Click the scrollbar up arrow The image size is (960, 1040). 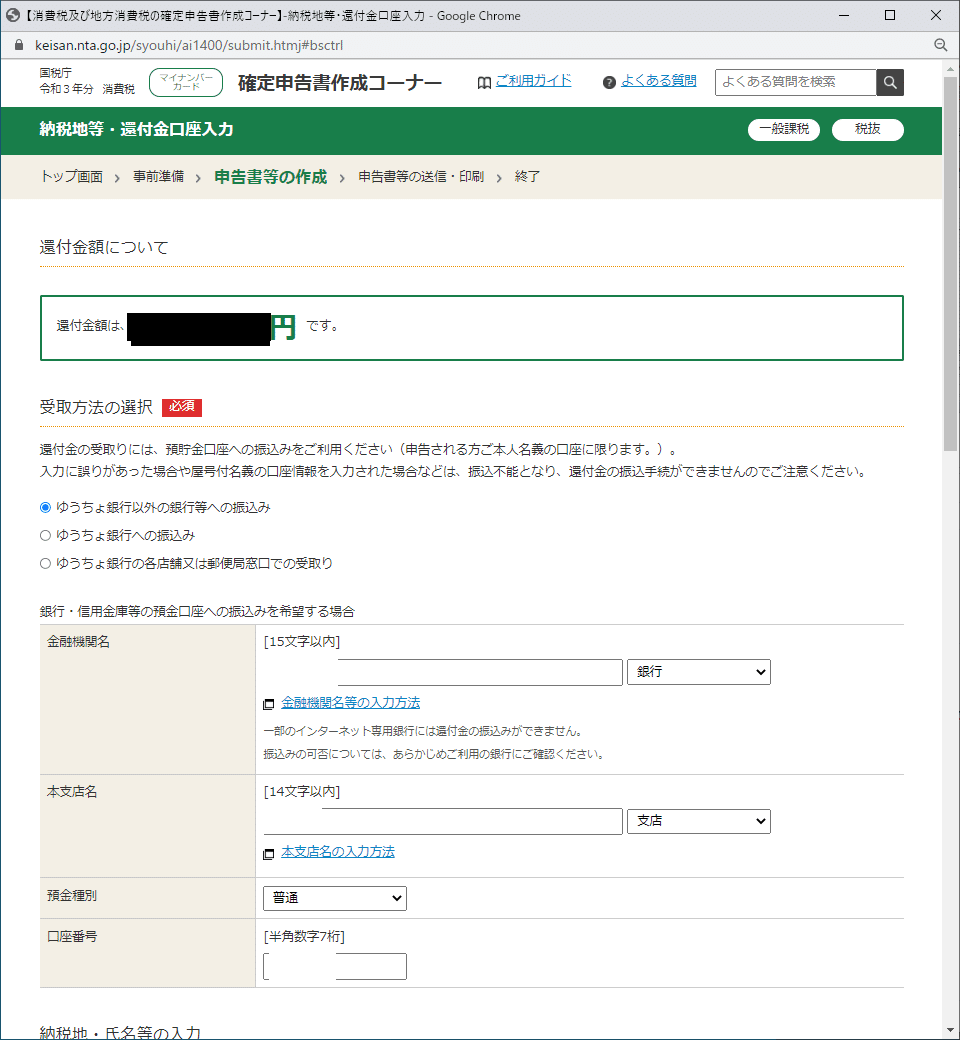coord(950,68)
